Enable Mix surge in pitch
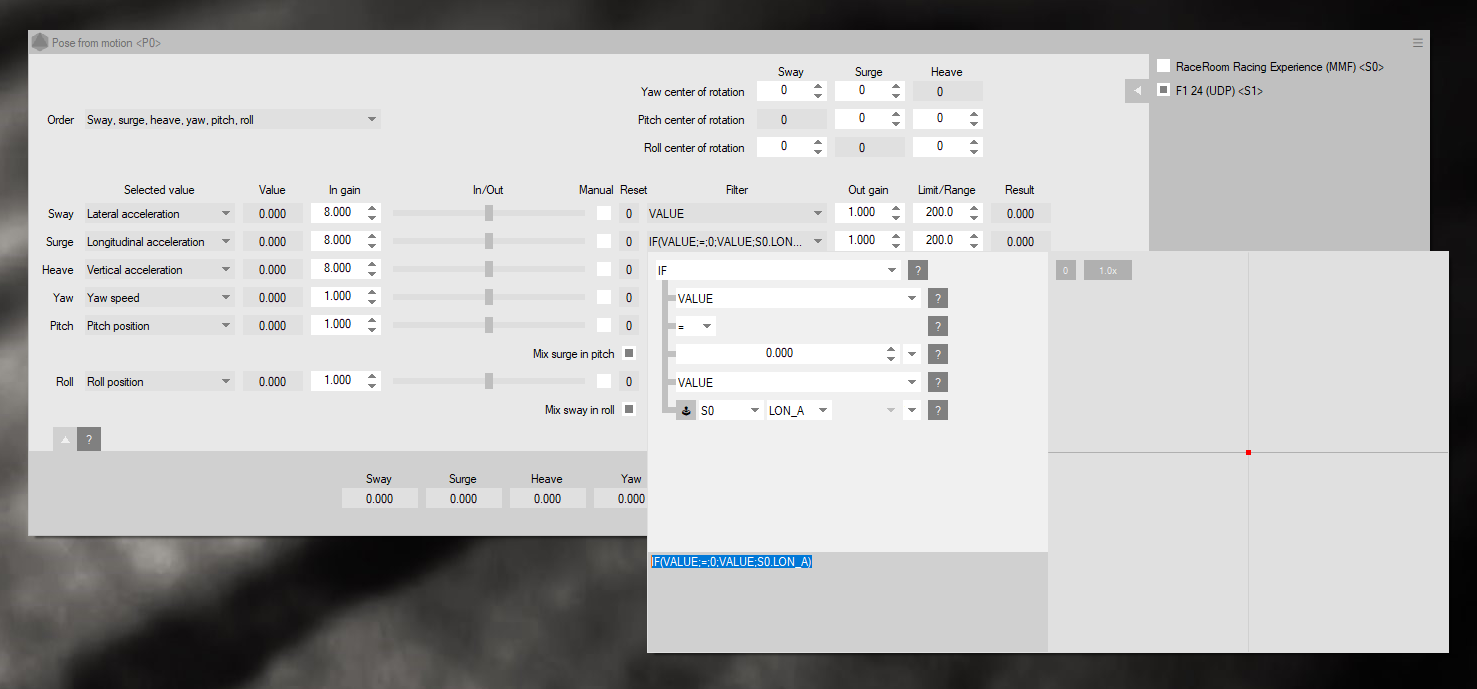This screenshot has height=689, width=1477. coord(629,353)
